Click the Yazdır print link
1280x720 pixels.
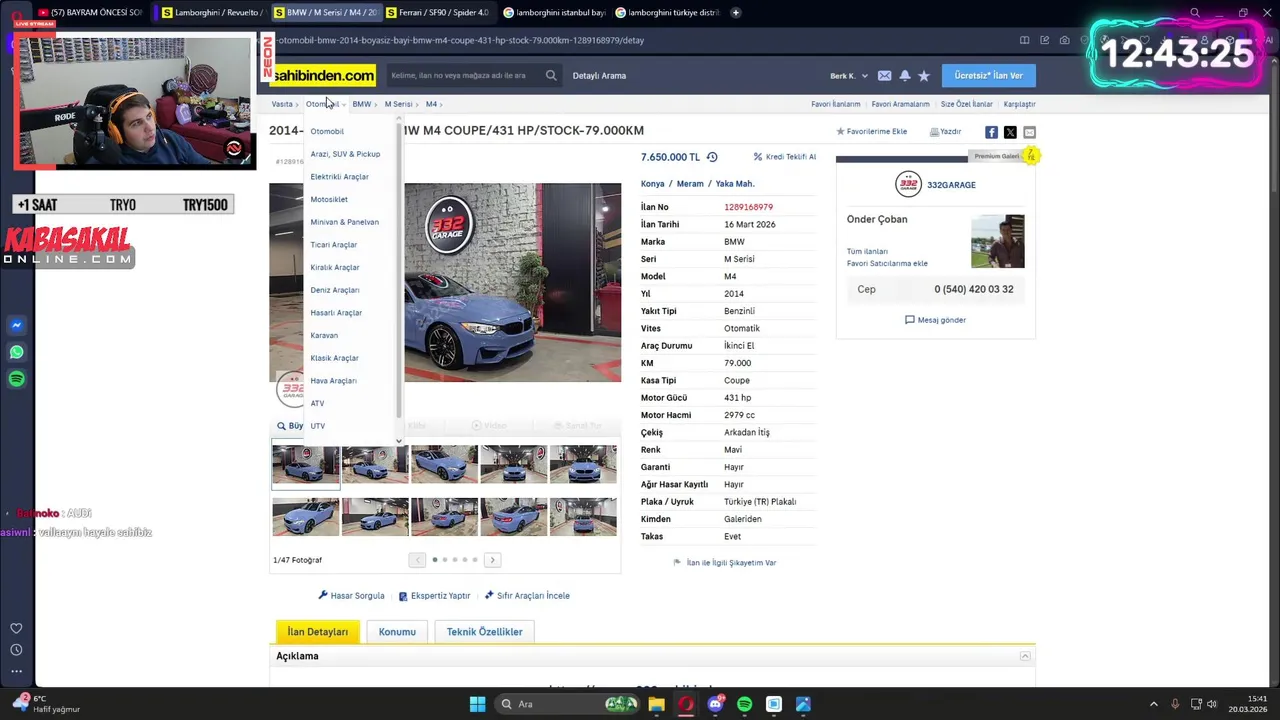click(x=945, y=132)
